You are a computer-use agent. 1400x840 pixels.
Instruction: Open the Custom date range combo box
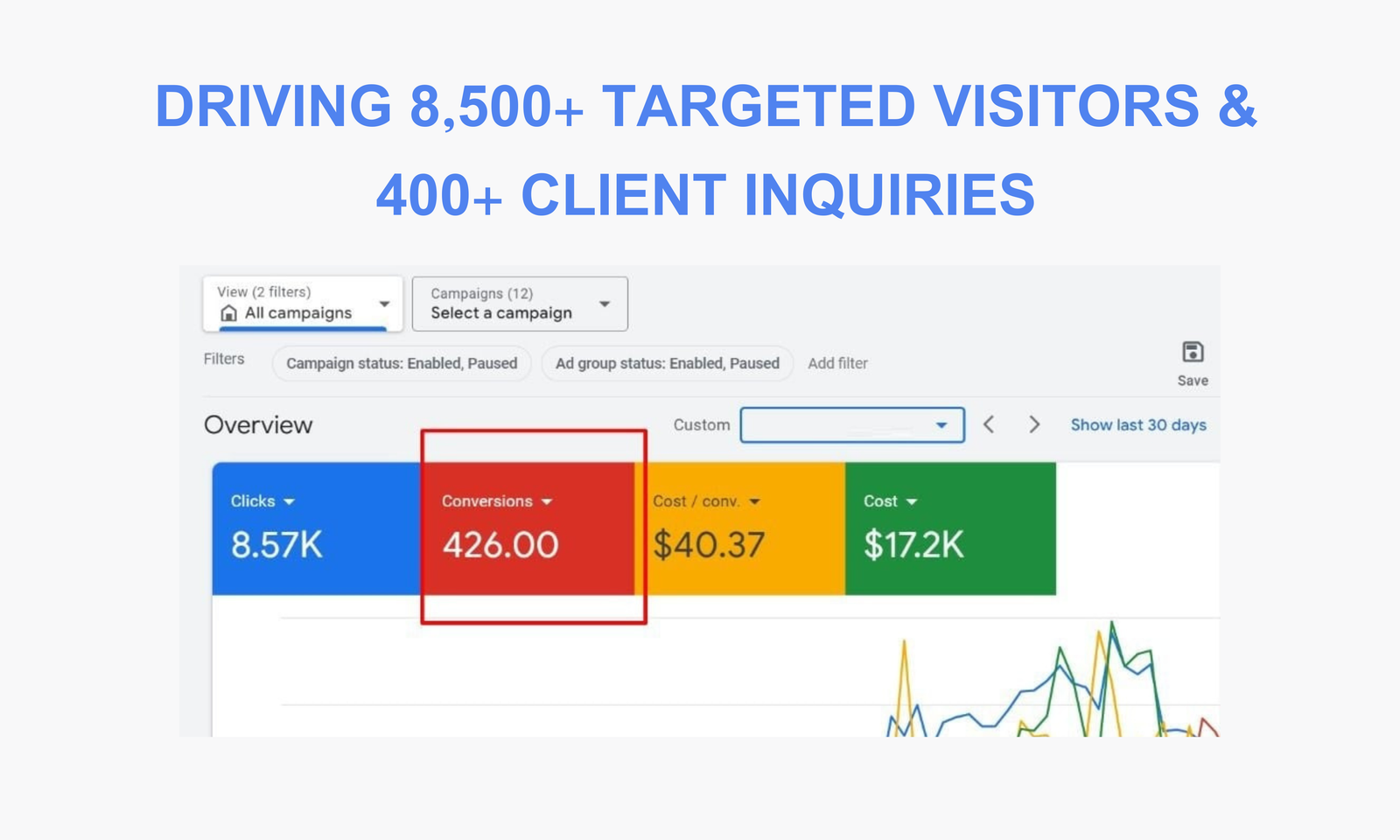tap(851, 425)
